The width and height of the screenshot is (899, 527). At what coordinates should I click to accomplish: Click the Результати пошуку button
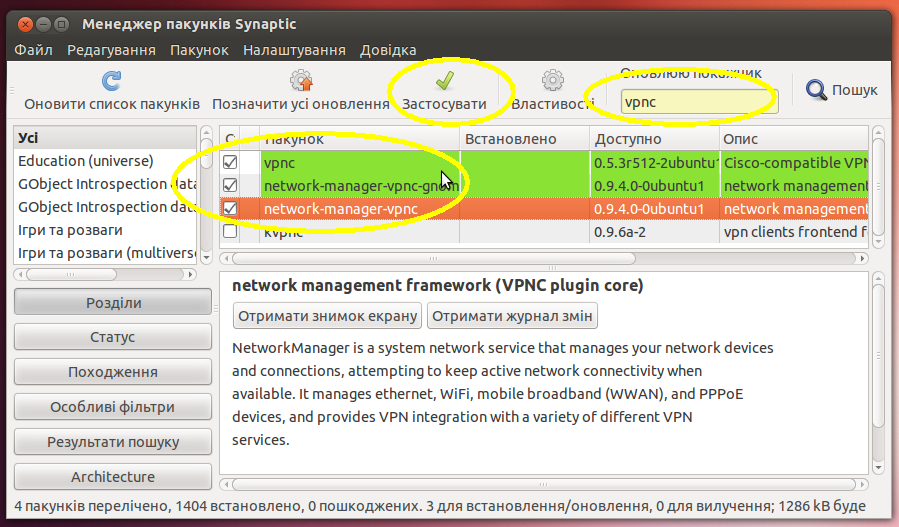coord(113,442)
